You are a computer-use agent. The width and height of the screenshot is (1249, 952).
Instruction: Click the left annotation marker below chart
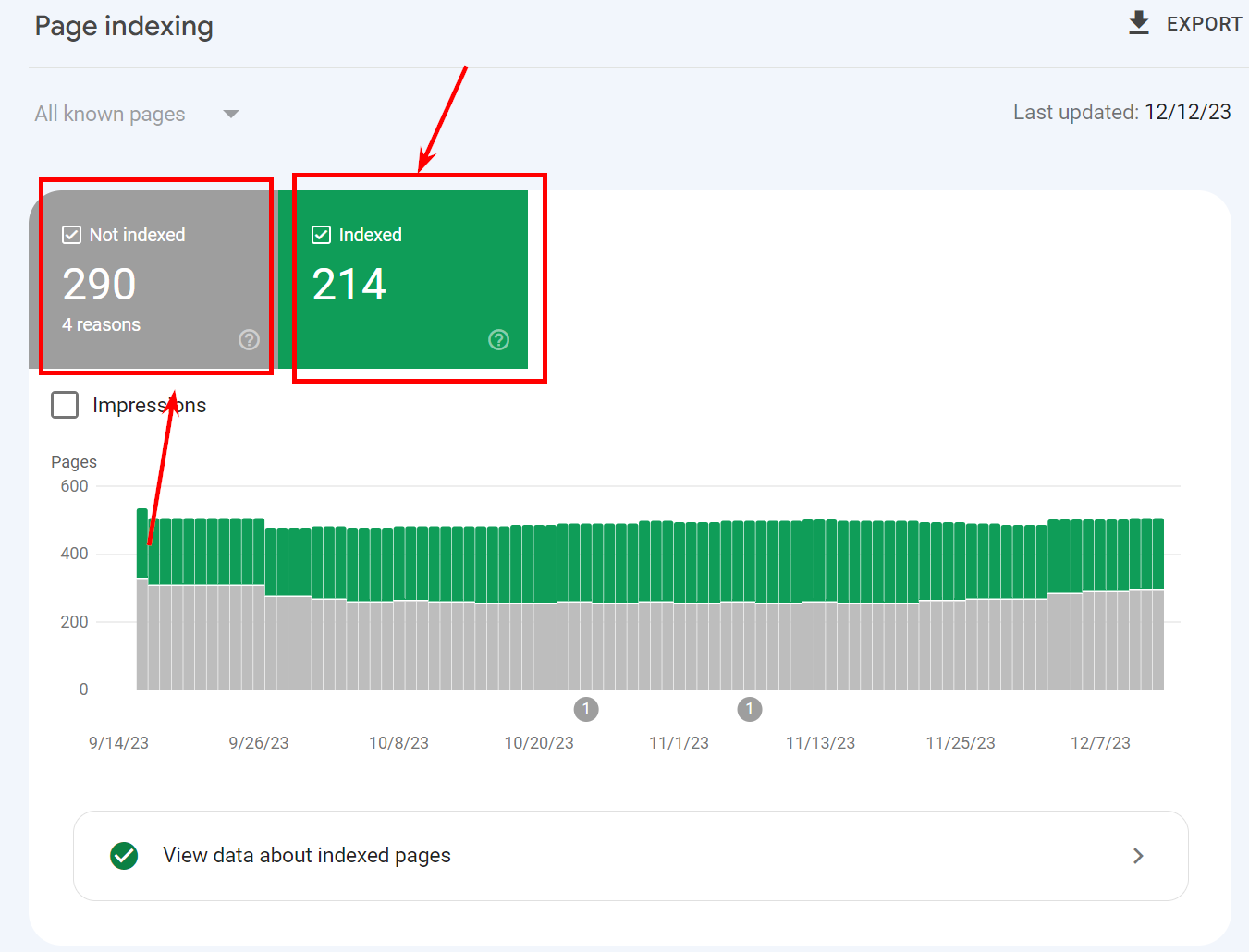(x=586, y=709)
